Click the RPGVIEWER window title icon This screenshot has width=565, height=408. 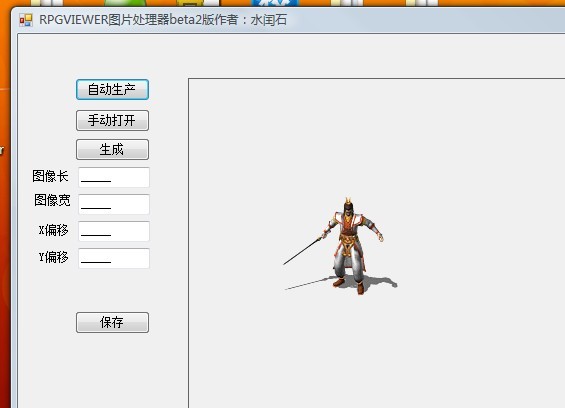point(26,20)
